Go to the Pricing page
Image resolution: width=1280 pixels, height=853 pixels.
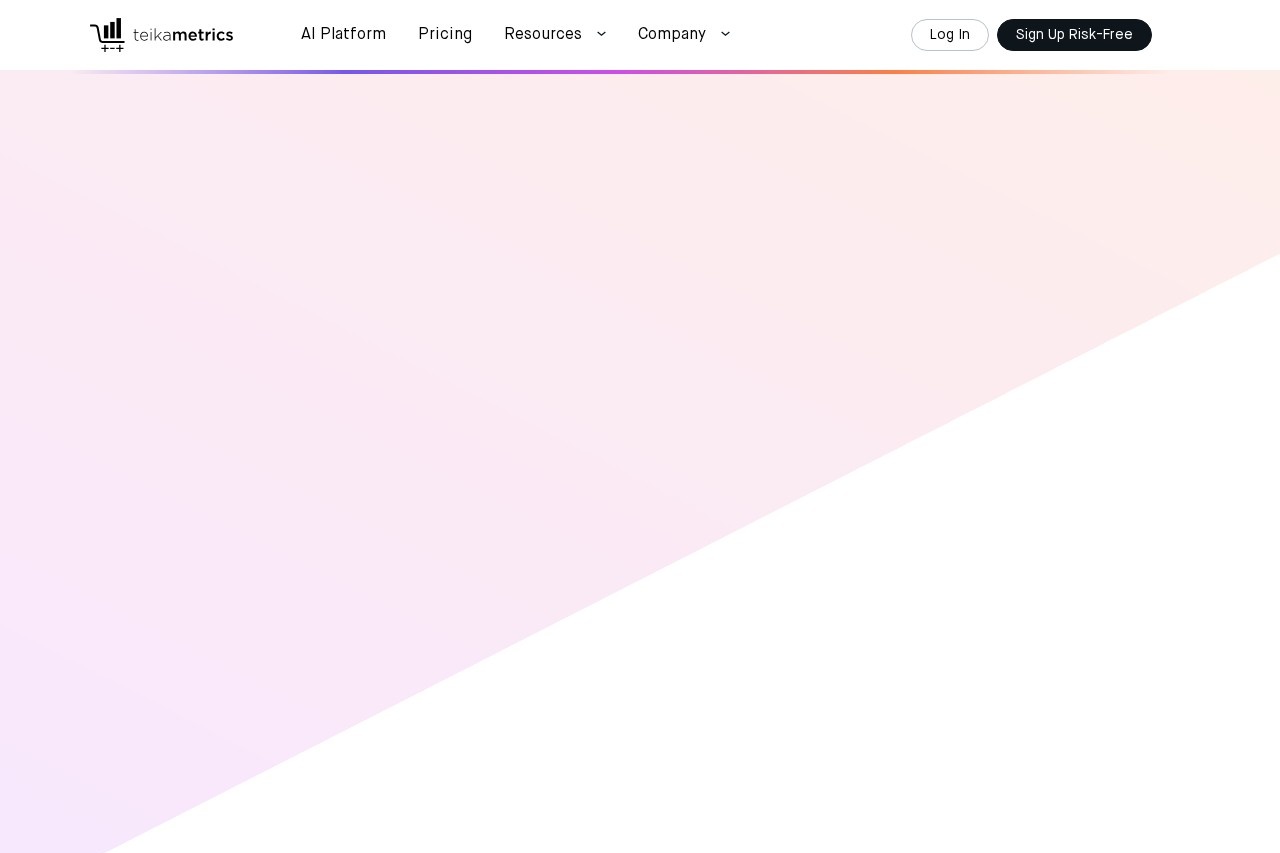click(445, 35)
